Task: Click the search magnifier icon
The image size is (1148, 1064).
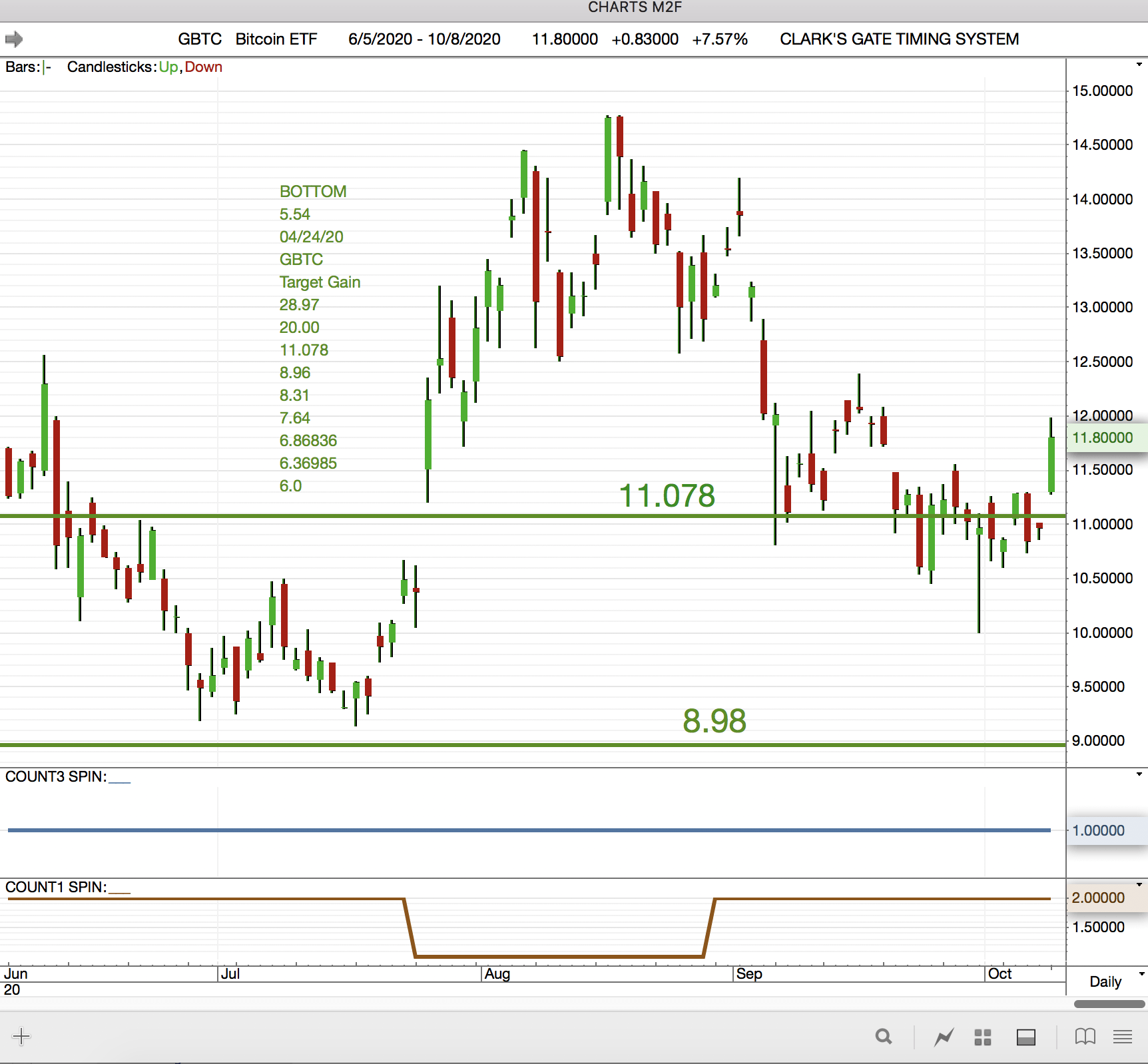Action: click(884, 1037)
